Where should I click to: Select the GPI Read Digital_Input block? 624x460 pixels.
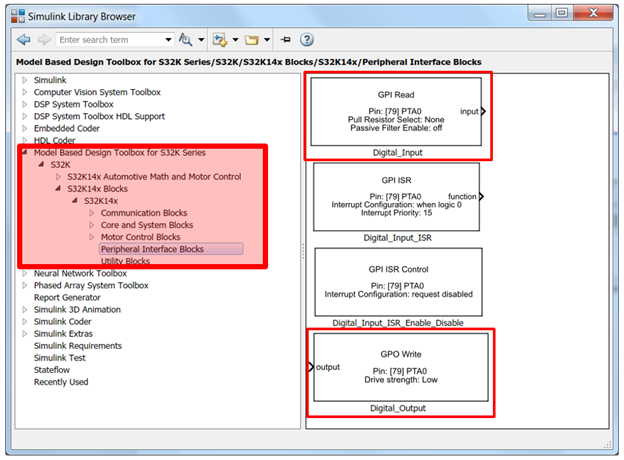tap(396, 112)
